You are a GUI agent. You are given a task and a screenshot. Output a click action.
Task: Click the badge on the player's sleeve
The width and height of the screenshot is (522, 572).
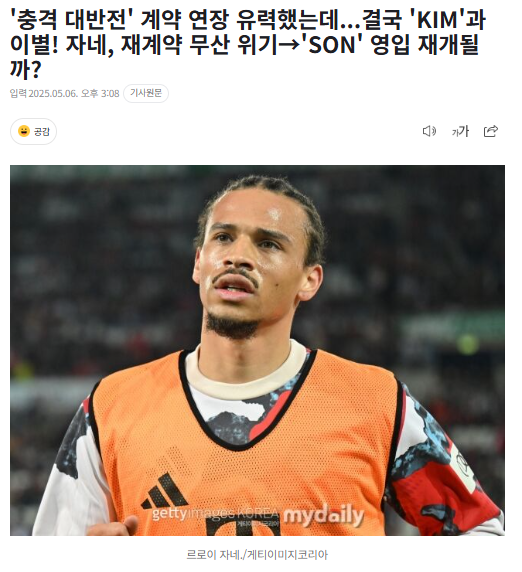point(463,468)
